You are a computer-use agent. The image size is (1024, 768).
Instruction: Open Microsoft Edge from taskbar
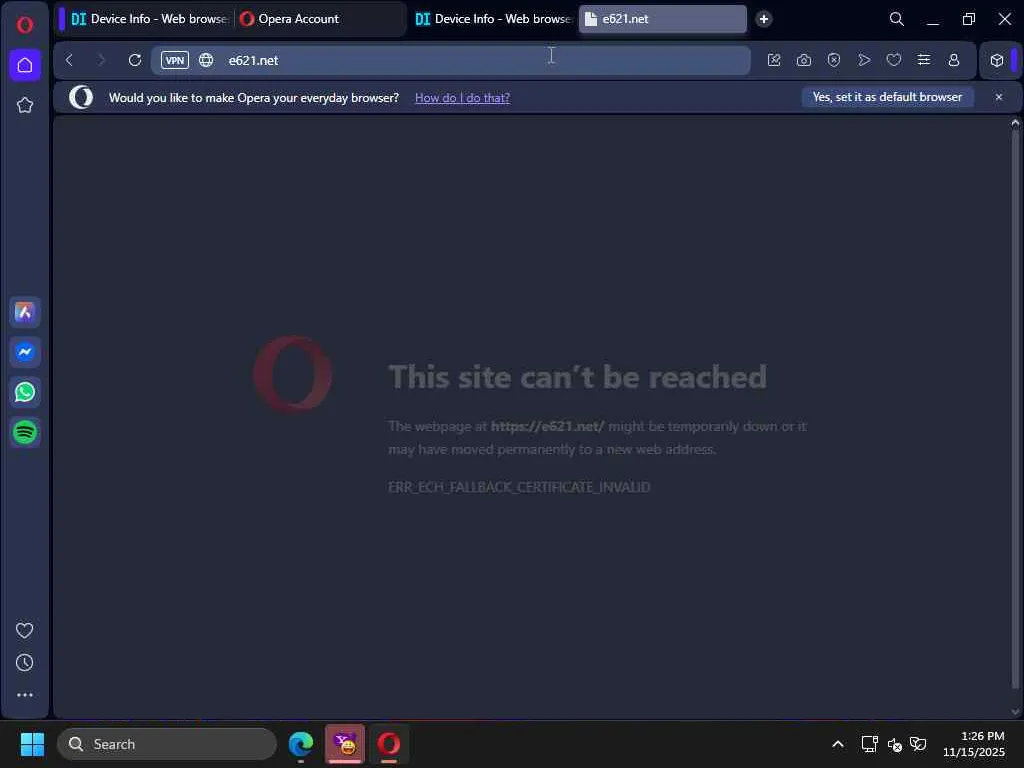pos(301,744)
